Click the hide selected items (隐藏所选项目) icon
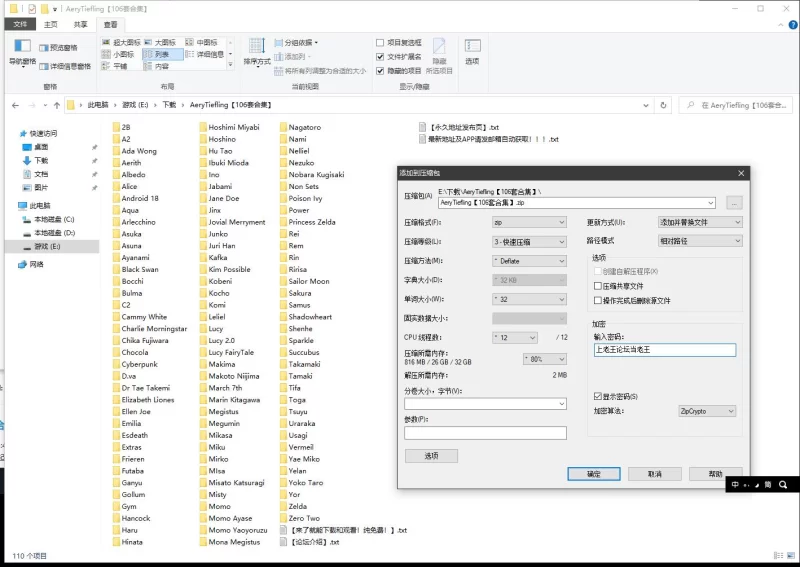Viewport: 800px width, 567px height. coord(439,48)
